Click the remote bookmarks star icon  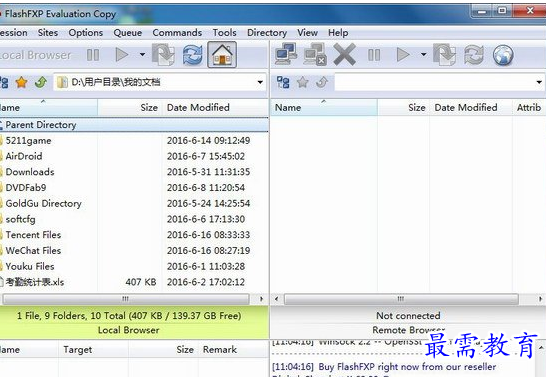303,83
